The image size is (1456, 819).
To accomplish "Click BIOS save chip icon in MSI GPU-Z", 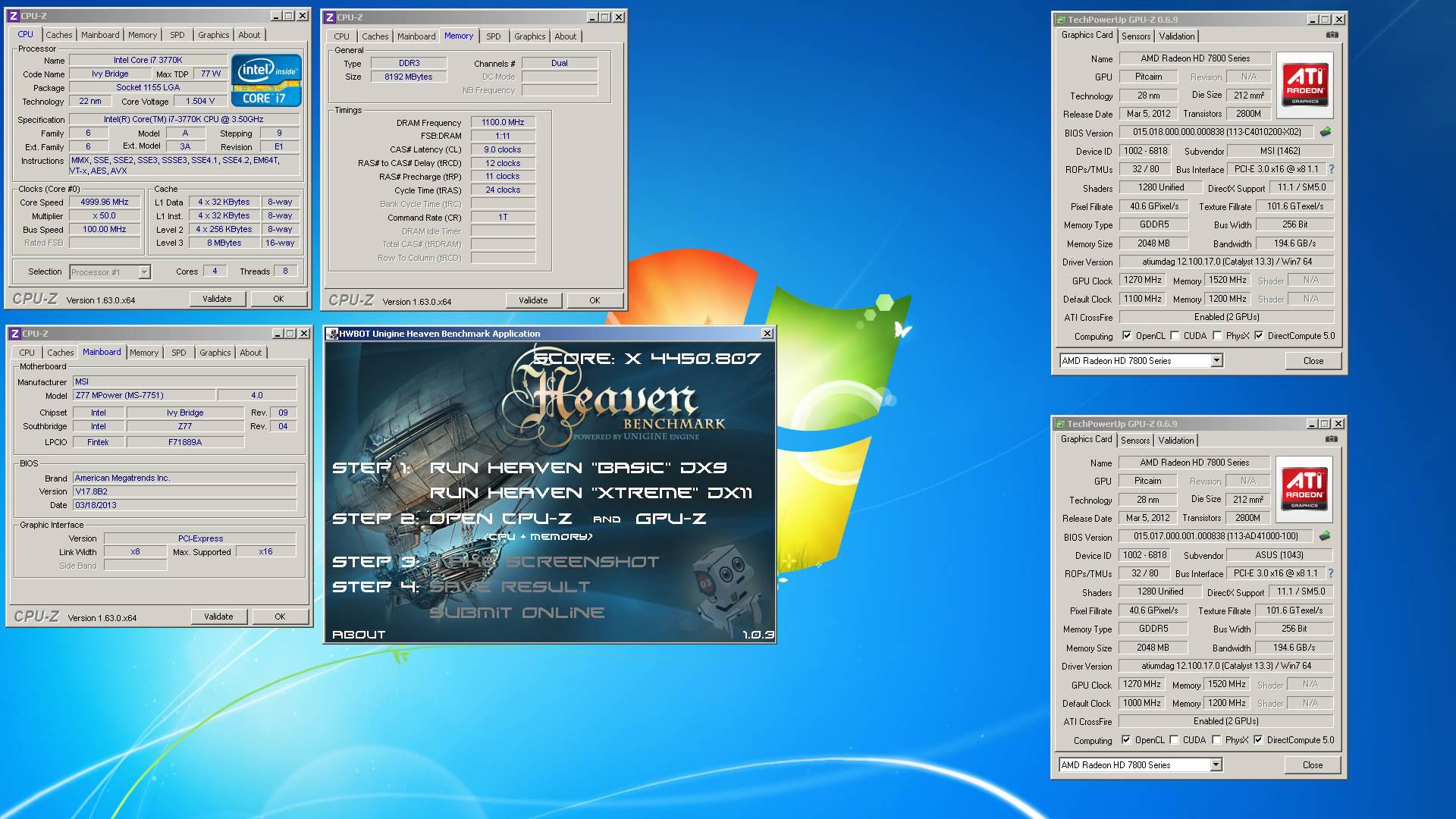I will (x=1326, y=132).
